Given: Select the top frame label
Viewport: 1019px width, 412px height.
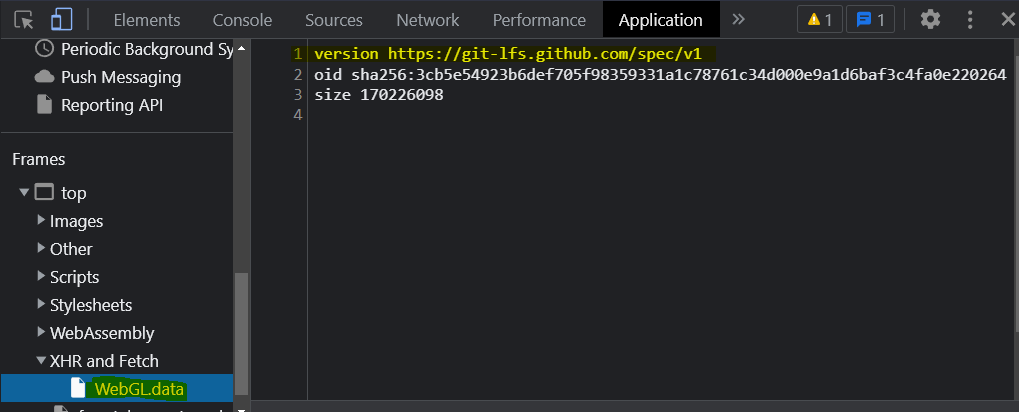Looking at the screenshot, I should pyautogui.click(x=73, y=193).
